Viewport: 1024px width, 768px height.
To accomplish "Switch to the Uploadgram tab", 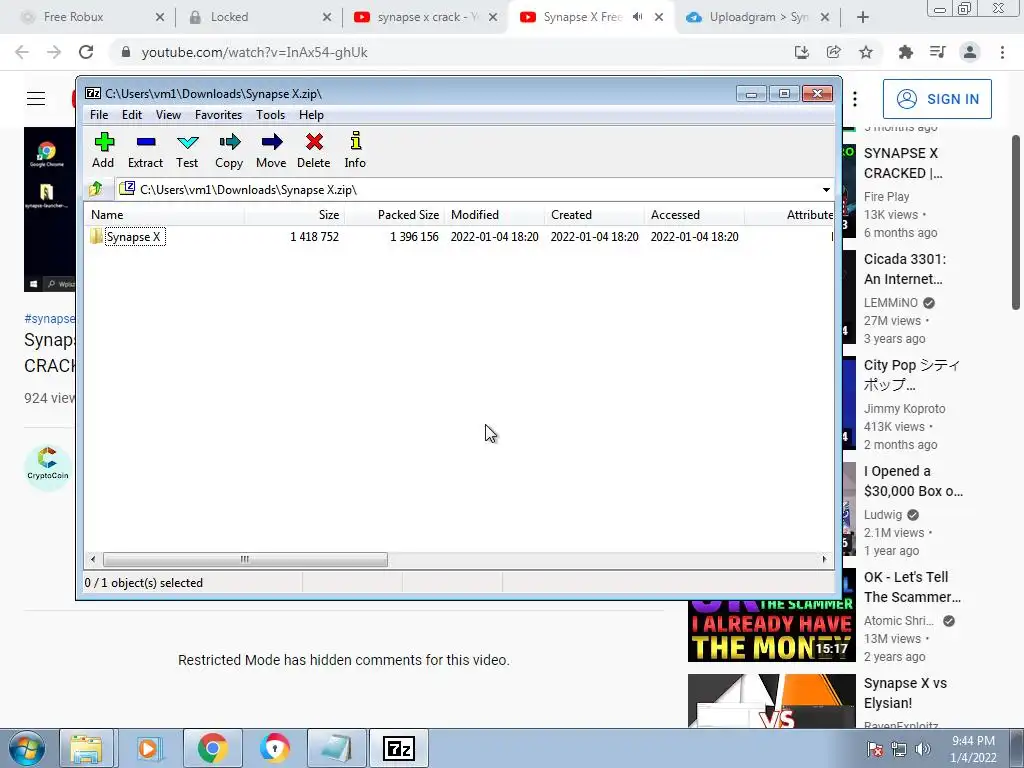I will click(758, 17).
